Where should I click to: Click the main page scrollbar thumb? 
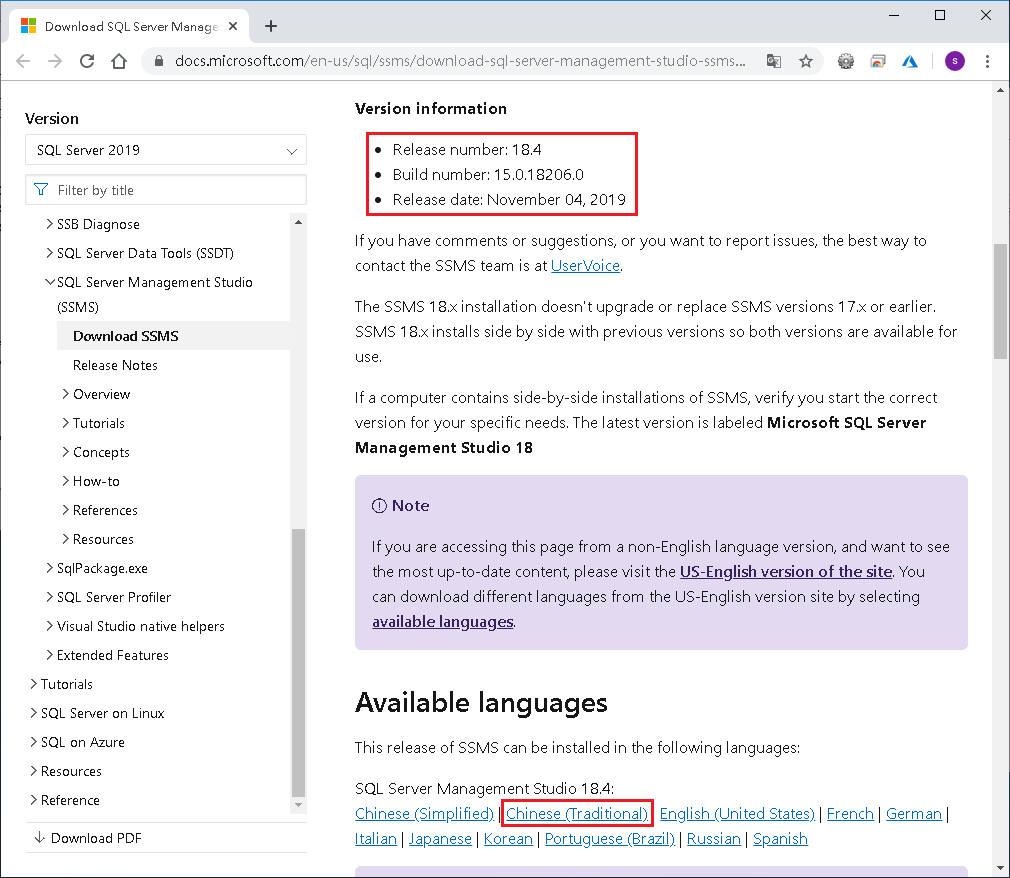[1000, 300]
